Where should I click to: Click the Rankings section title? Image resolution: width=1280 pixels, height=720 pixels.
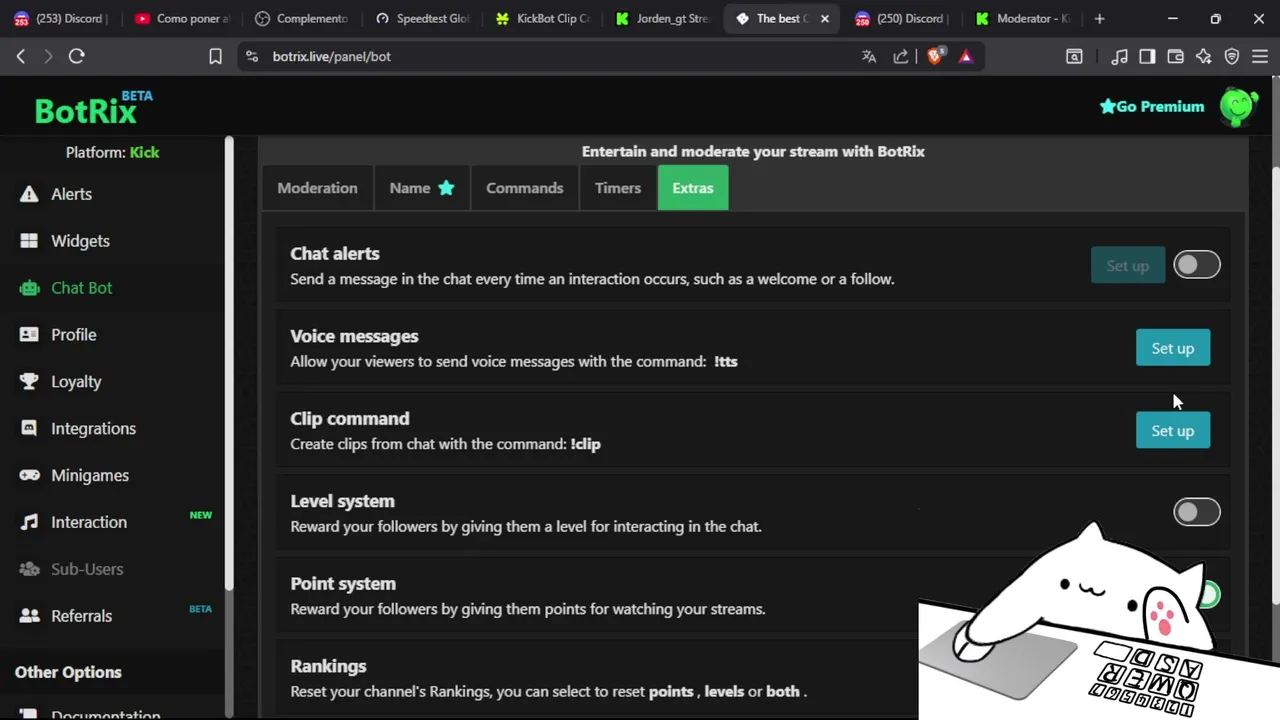[328, 666]
